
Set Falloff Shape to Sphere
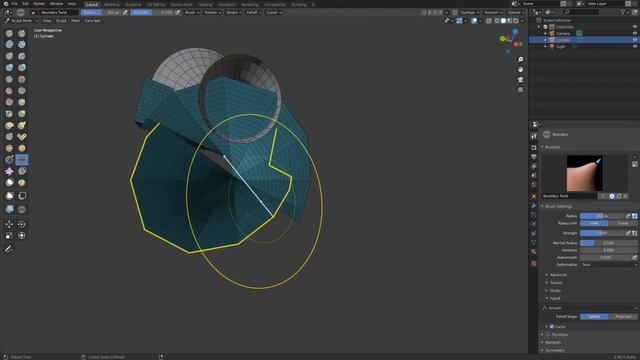pyautogui.click(x=594, y=316)
